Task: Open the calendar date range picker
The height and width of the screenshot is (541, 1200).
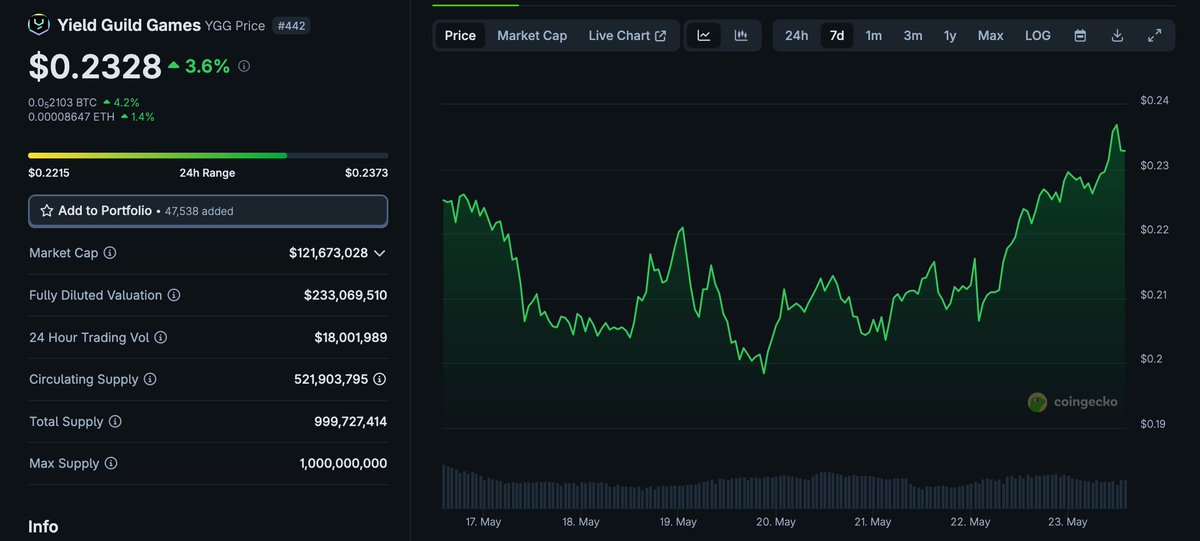Action: (x=1080, y=35)
